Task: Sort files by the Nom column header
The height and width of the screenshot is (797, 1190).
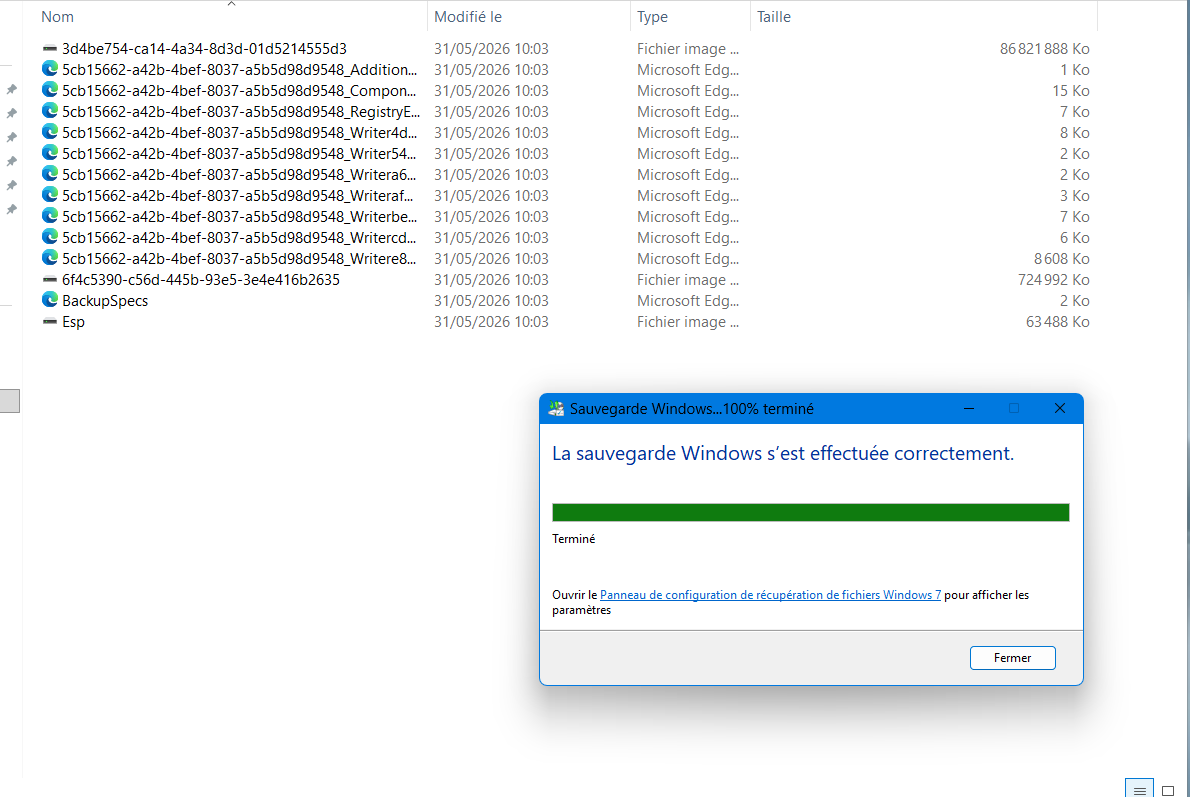Action: [58, 17]
